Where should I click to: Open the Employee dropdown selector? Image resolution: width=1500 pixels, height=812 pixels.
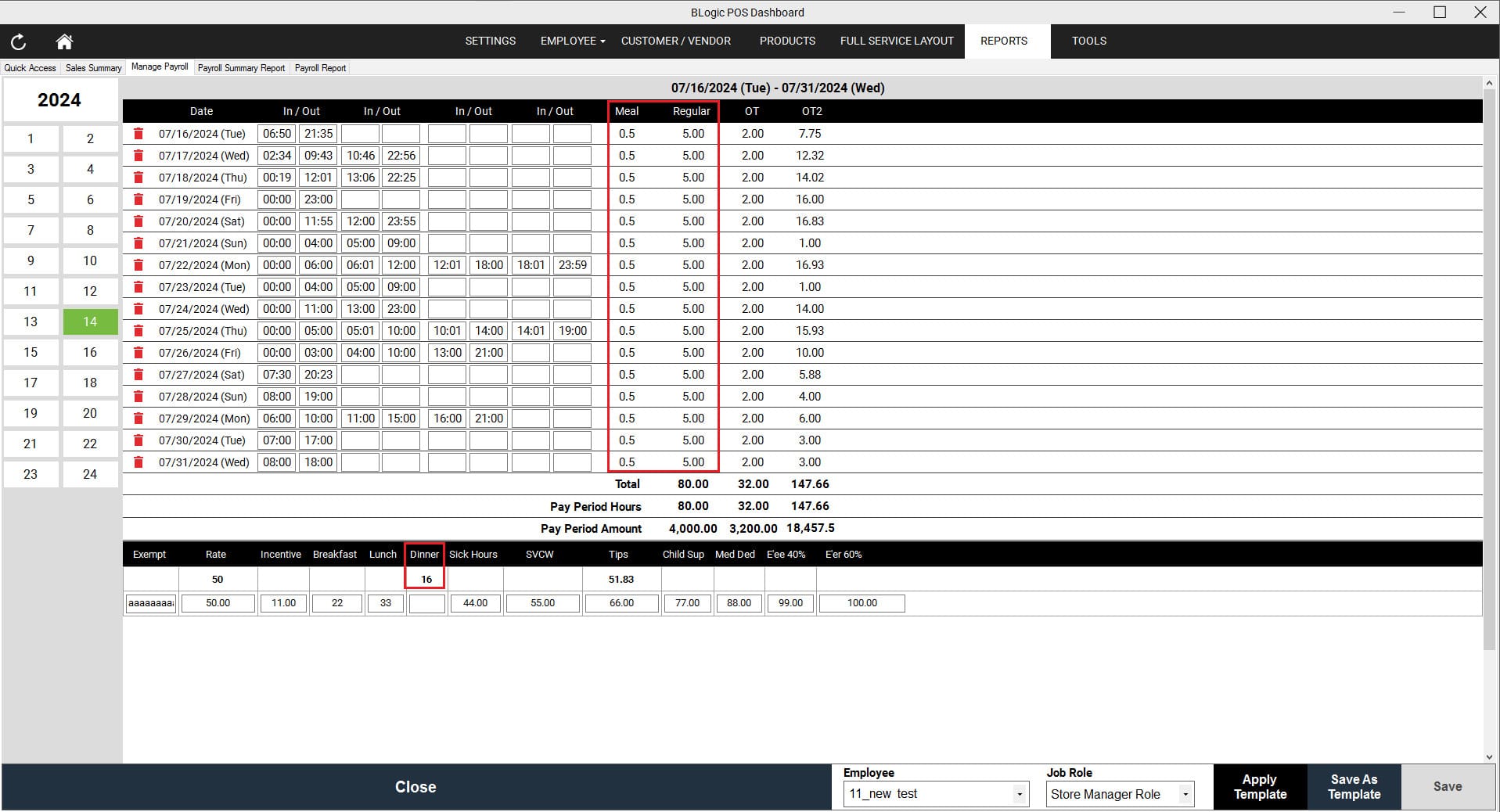(x=1019, y=794)
